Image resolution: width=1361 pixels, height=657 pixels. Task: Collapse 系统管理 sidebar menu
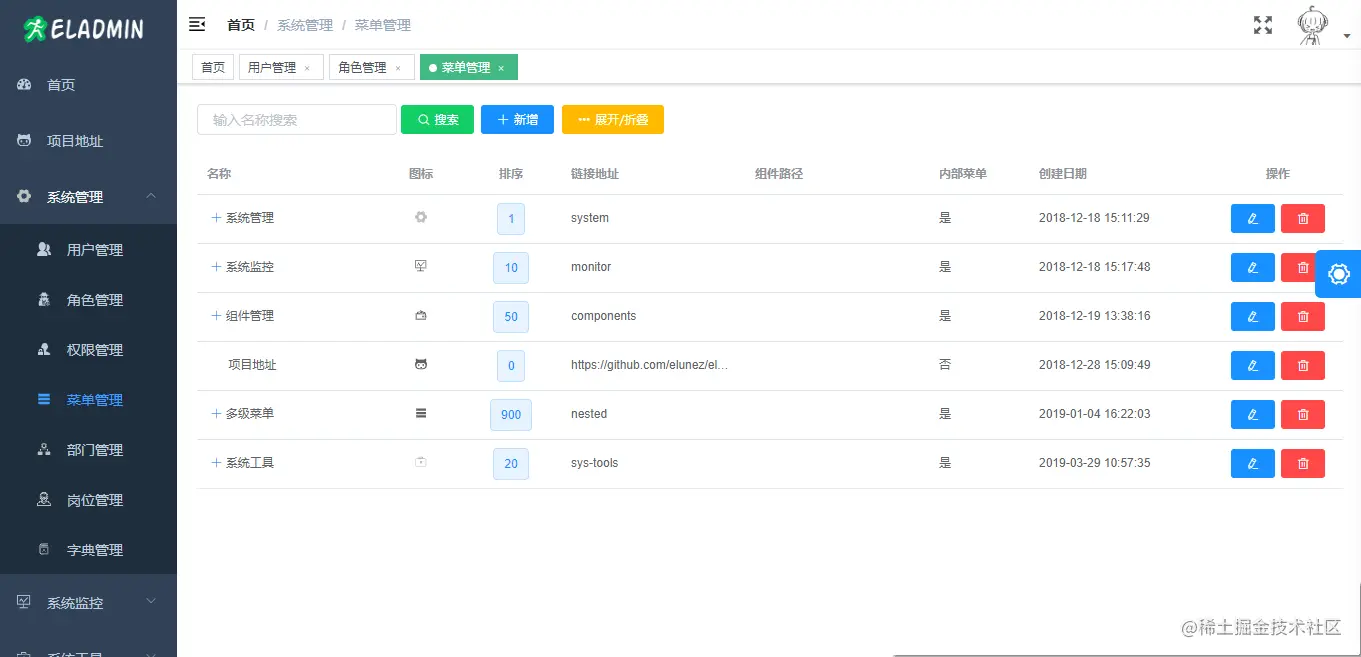pos(88,197)
